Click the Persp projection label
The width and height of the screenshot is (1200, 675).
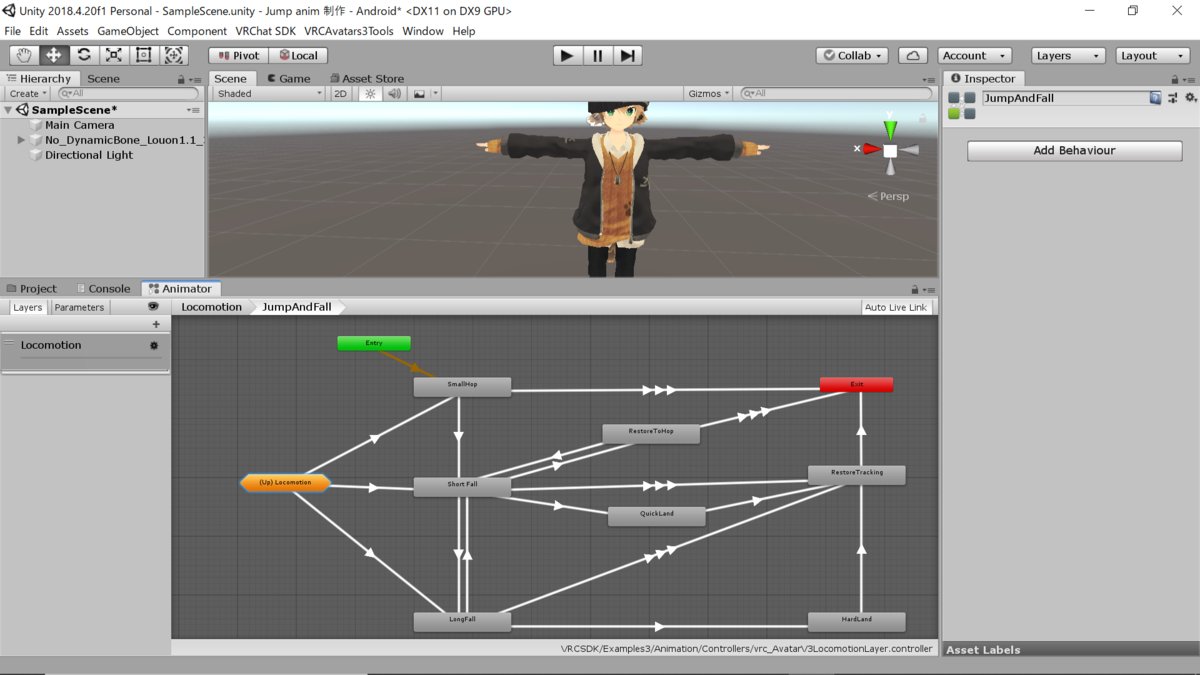888,196
